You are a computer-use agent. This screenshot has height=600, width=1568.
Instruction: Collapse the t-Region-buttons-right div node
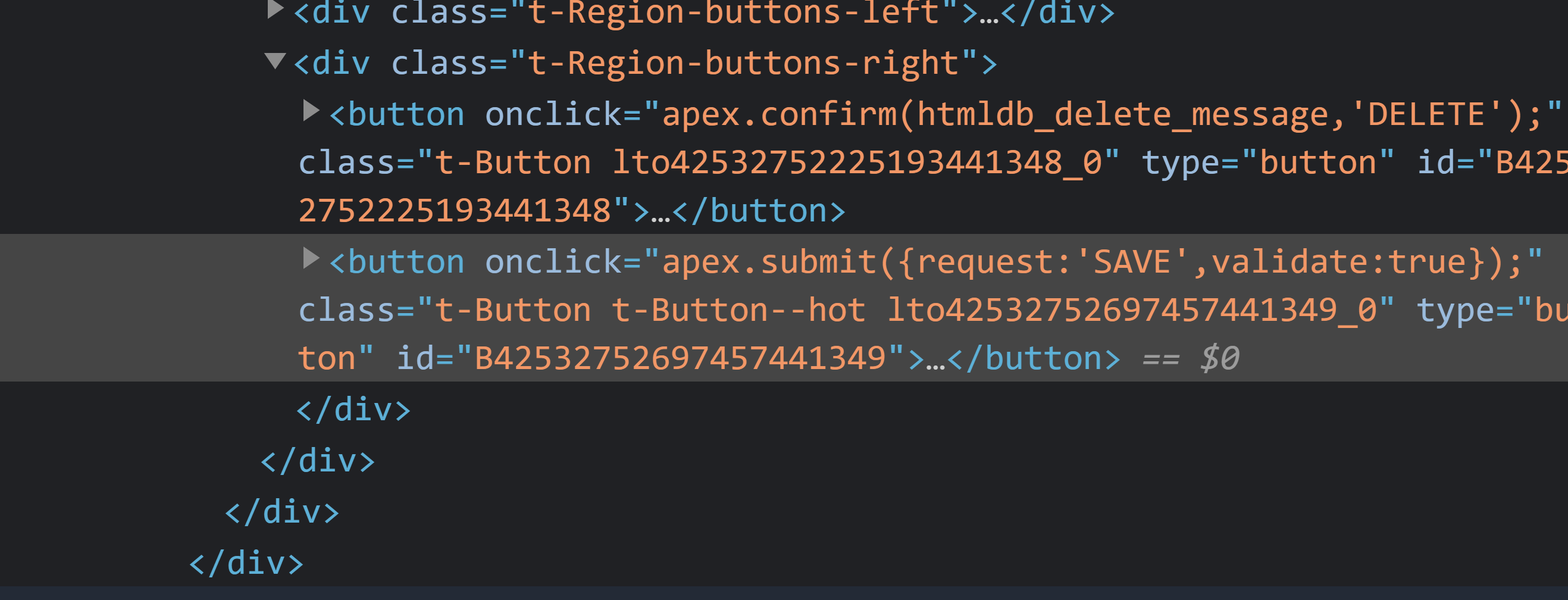[275, 60]
